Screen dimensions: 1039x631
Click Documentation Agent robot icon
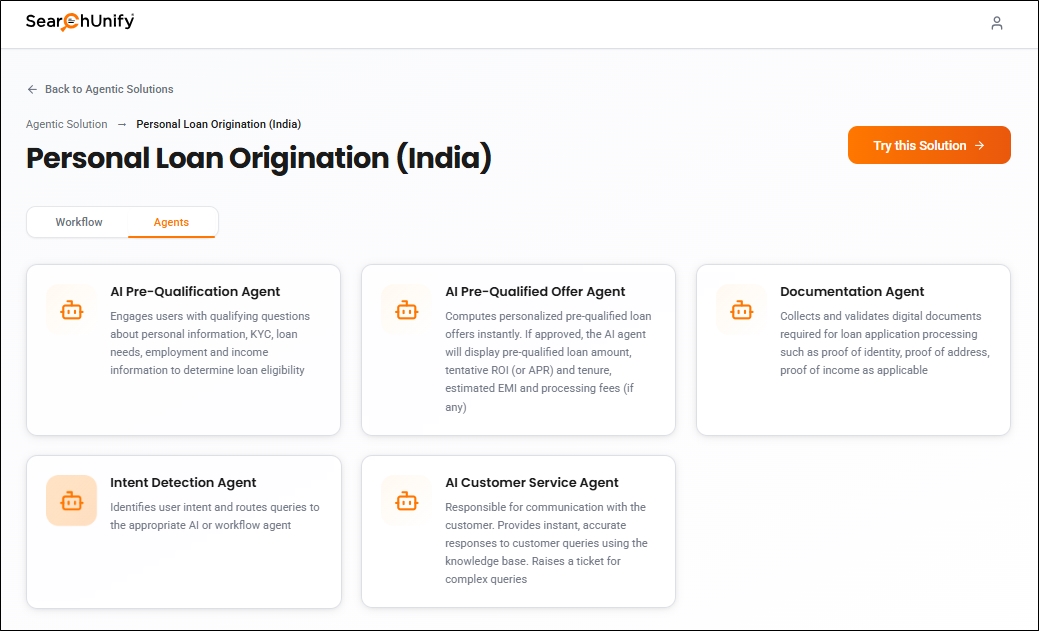[741, 310]
